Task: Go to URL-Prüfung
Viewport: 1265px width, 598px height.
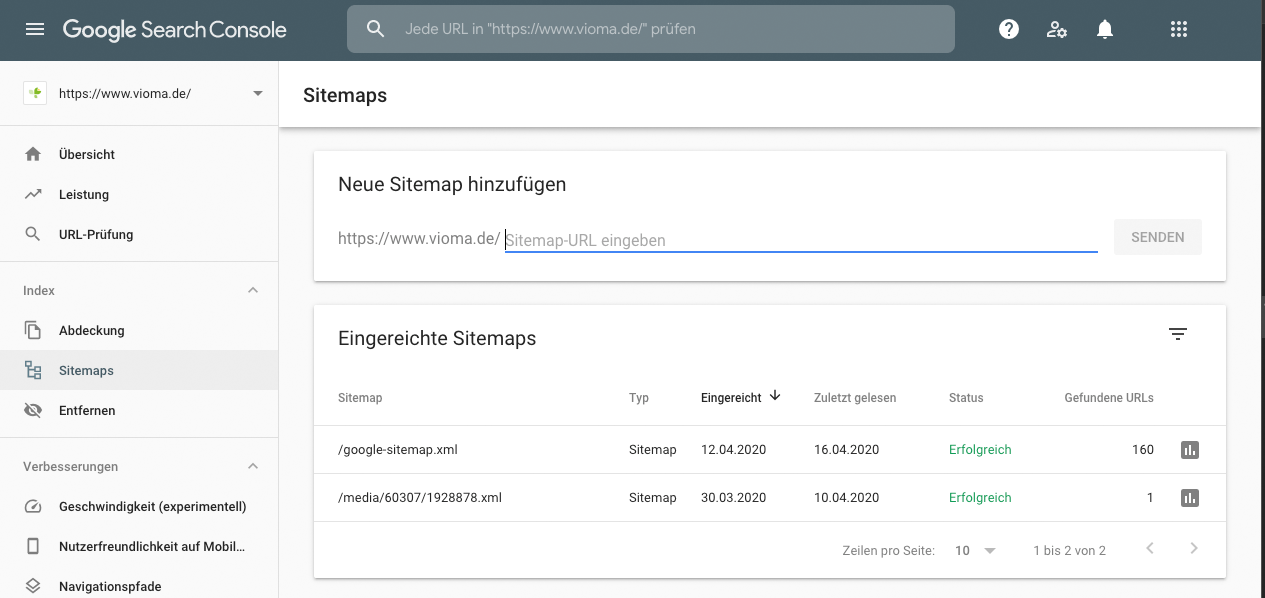Action: click(139, 234)
